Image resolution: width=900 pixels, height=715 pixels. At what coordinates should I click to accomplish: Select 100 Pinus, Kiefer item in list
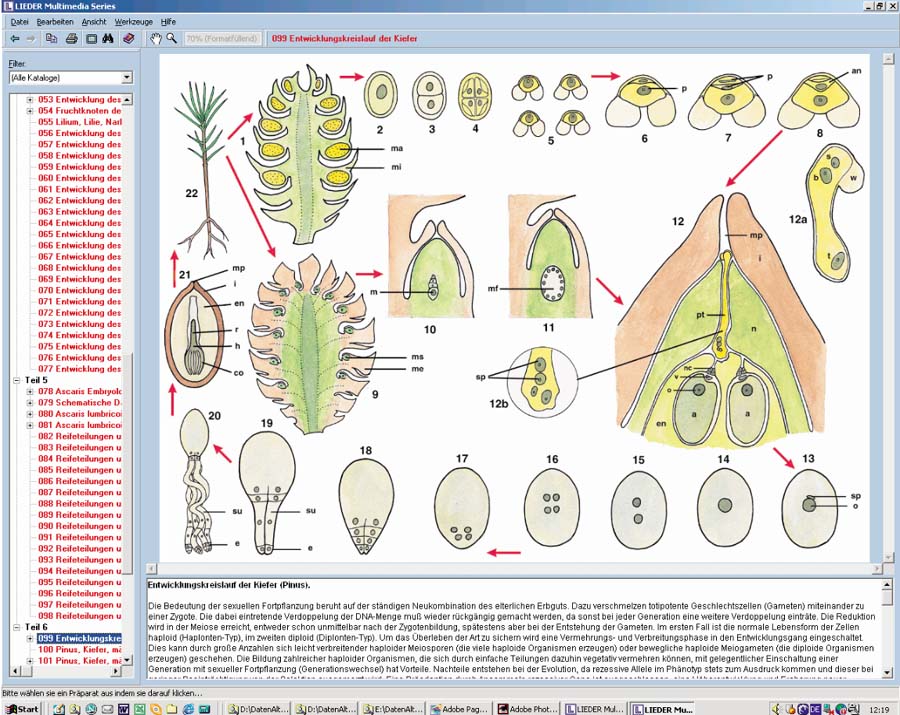click(80, 649)
